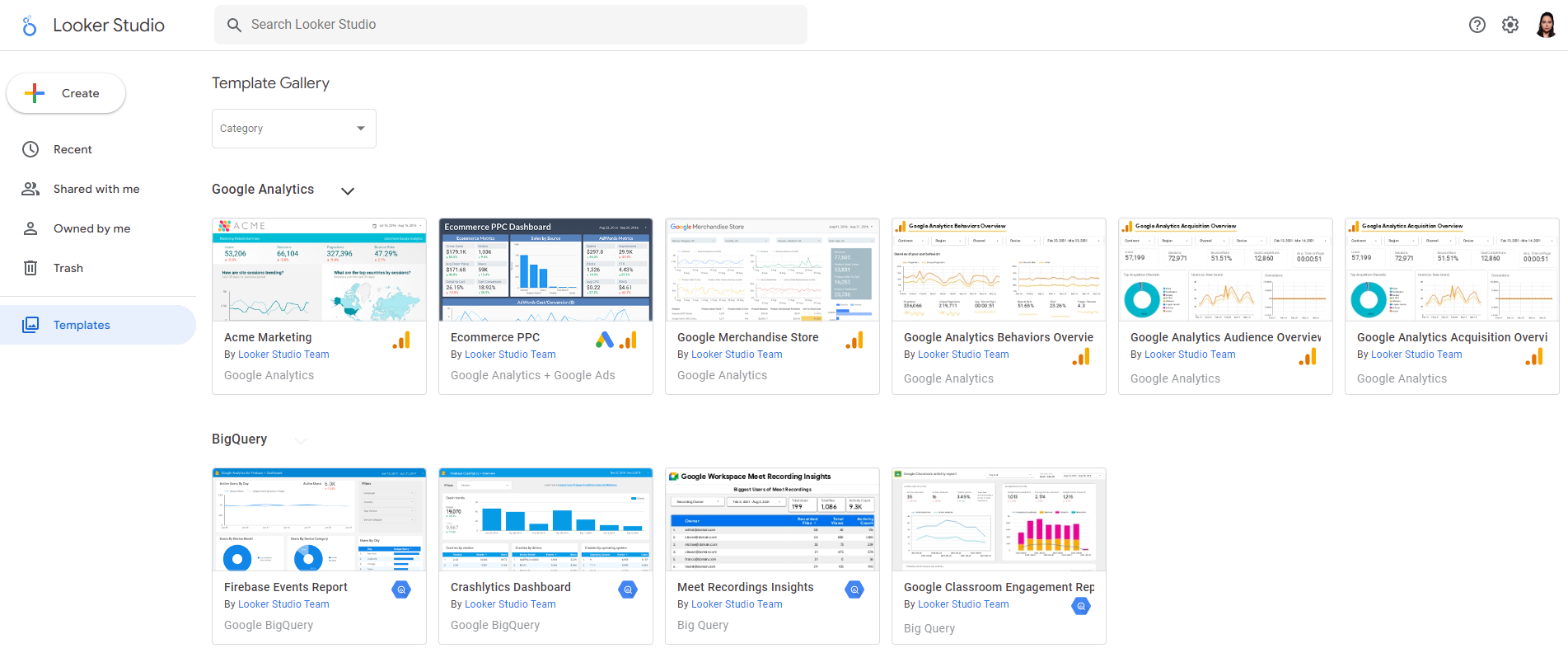The width and height of the screenshot is (1568, 667).
Task: Click BigQuery icon on Crashlytics Dashboard card
Action: coord(628,589)
